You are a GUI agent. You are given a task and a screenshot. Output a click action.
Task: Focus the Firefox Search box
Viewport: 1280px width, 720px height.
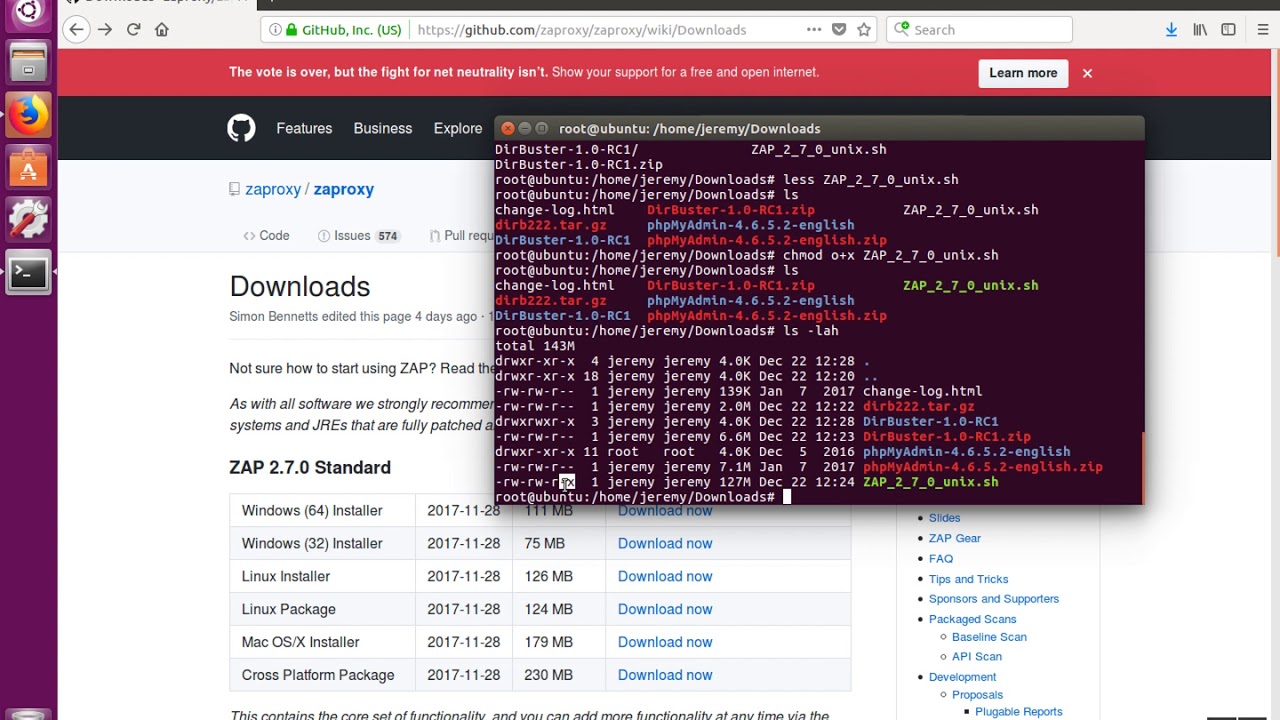click(x=980, y=30)
